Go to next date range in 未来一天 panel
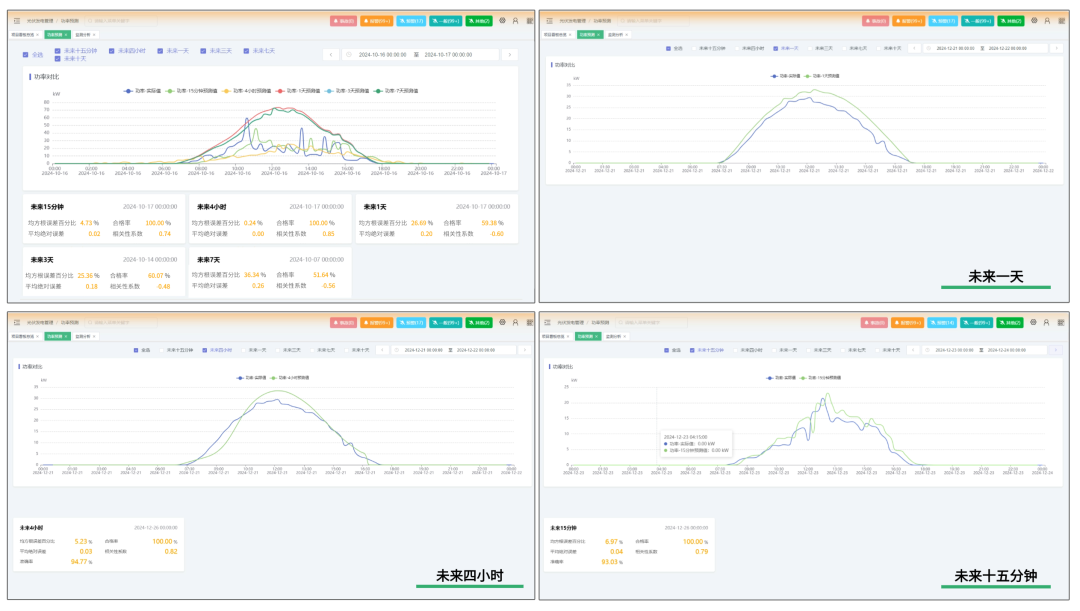Image resolution: width=1080 pixels, height=611 pixels. tap(1055, 48)
